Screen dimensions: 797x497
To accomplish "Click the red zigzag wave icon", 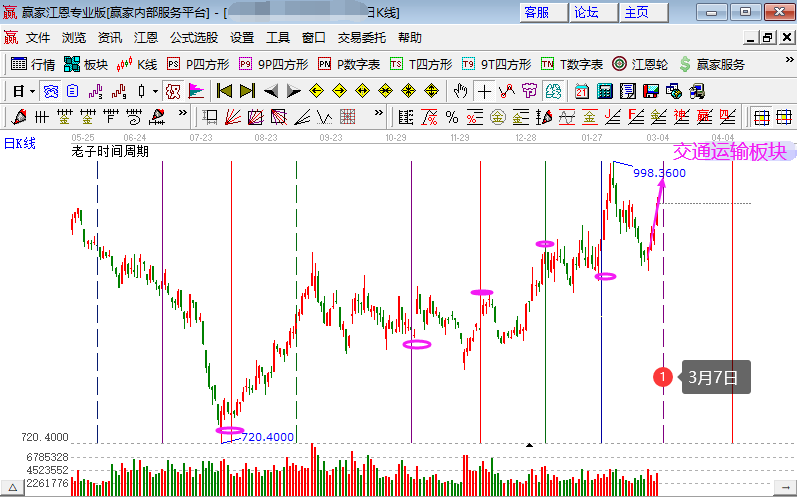I will [x=507, y=91].
